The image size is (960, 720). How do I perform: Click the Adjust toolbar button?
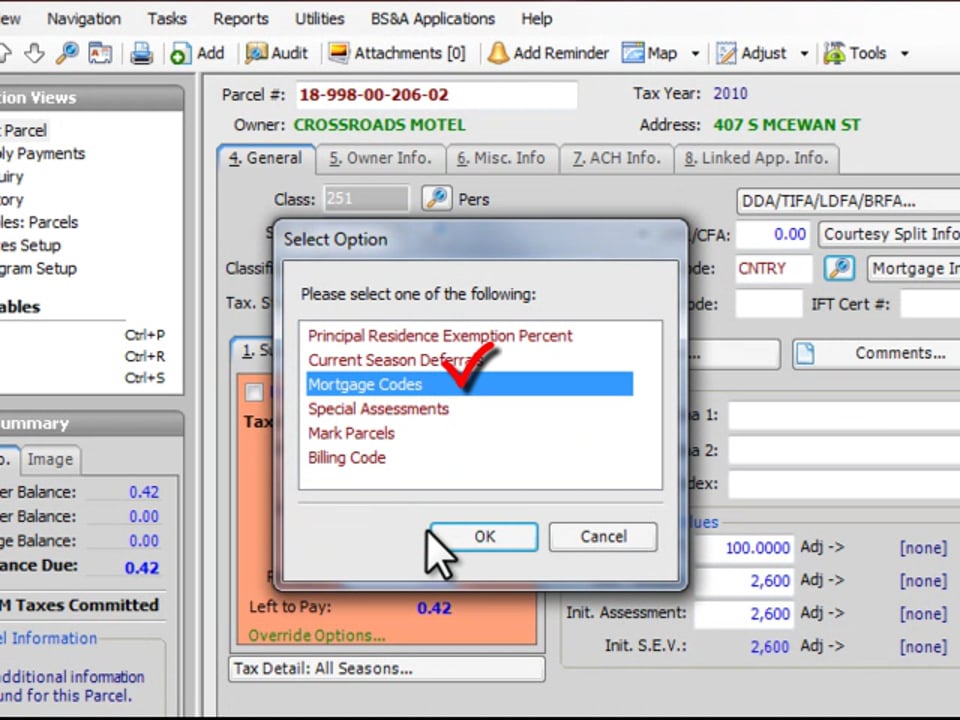[x=751, y=53]
